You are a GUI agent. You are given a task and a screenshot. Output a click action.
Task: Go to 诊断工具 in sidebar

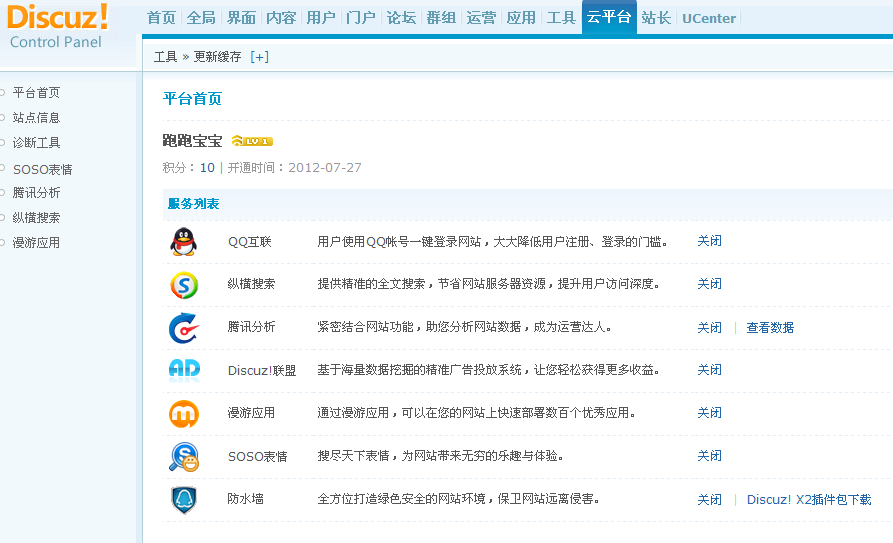(x=36, y=142)
